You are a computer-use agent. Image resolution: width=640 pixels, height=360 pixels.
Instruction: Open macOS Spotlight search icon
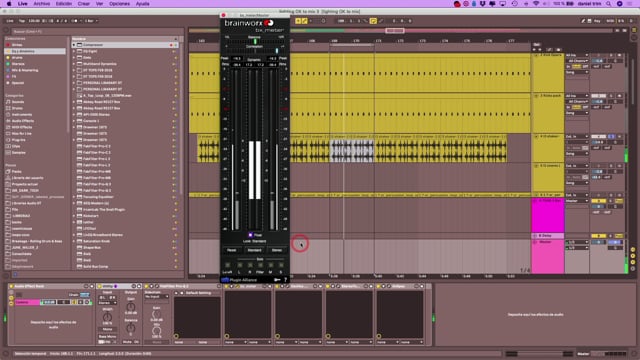pyautogui.click(x=609, y=4)
